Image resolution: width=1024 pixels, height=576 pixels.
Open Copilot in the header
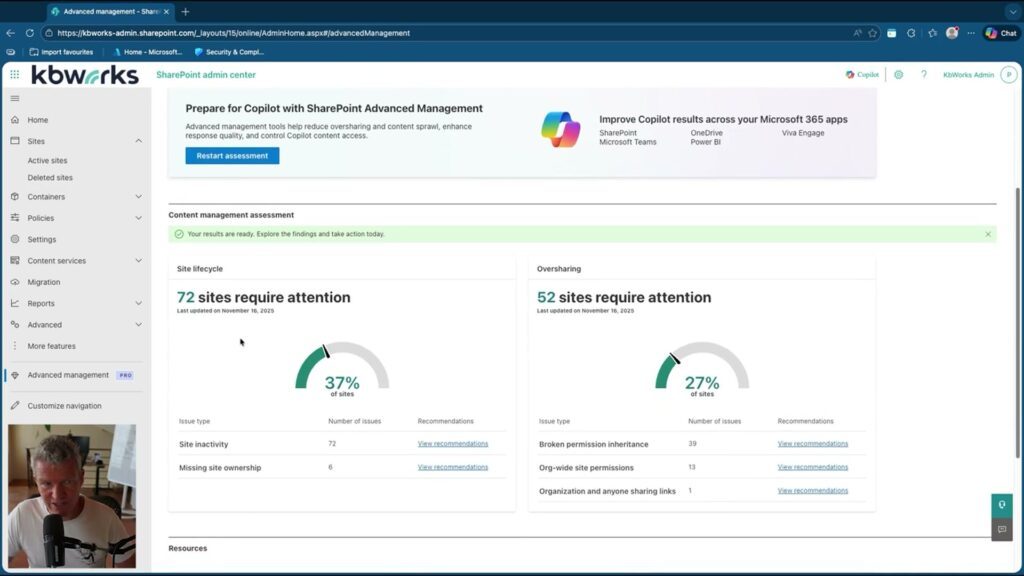click(x=862, y=75)
